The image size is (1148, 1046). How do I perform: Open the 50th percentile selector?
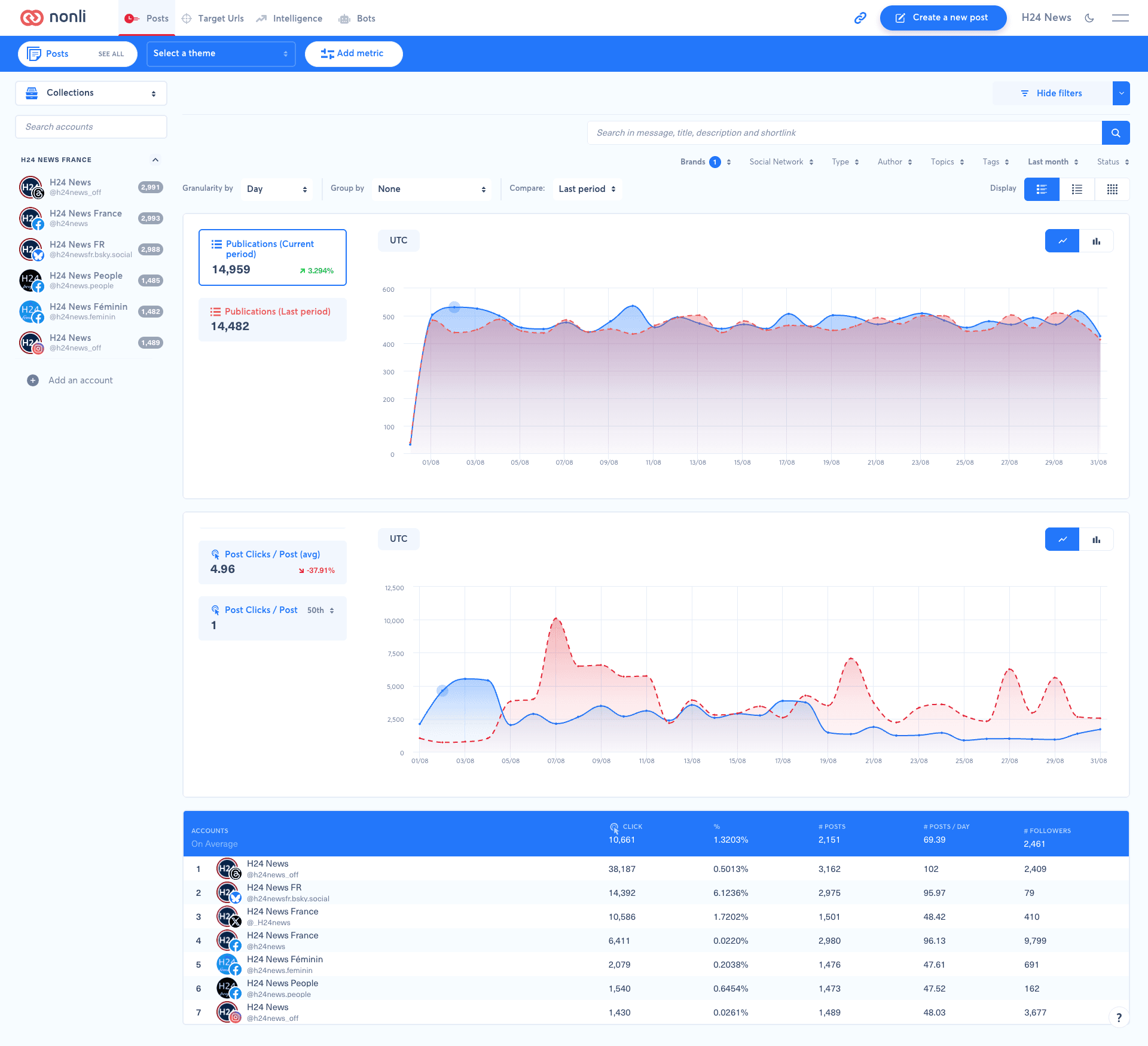point(321,611)
